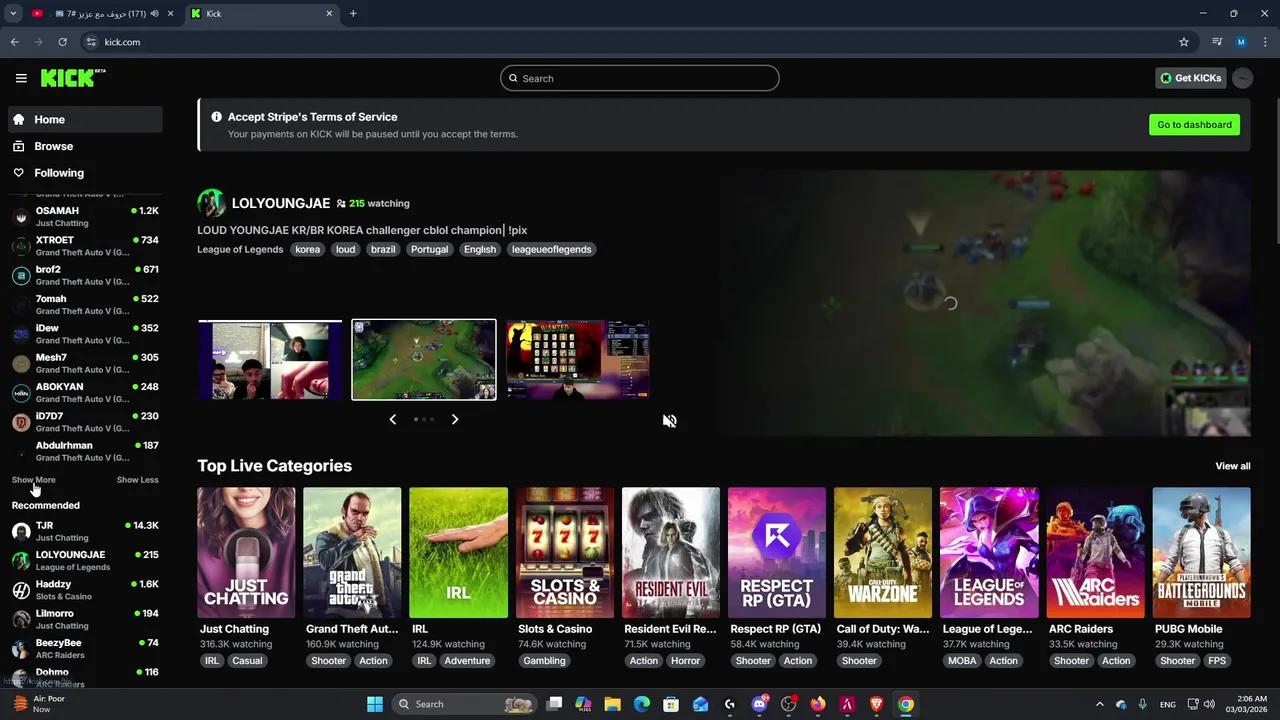Focus the Kick search field
The height and width of the screenshot is (720, 1280).
640,78
